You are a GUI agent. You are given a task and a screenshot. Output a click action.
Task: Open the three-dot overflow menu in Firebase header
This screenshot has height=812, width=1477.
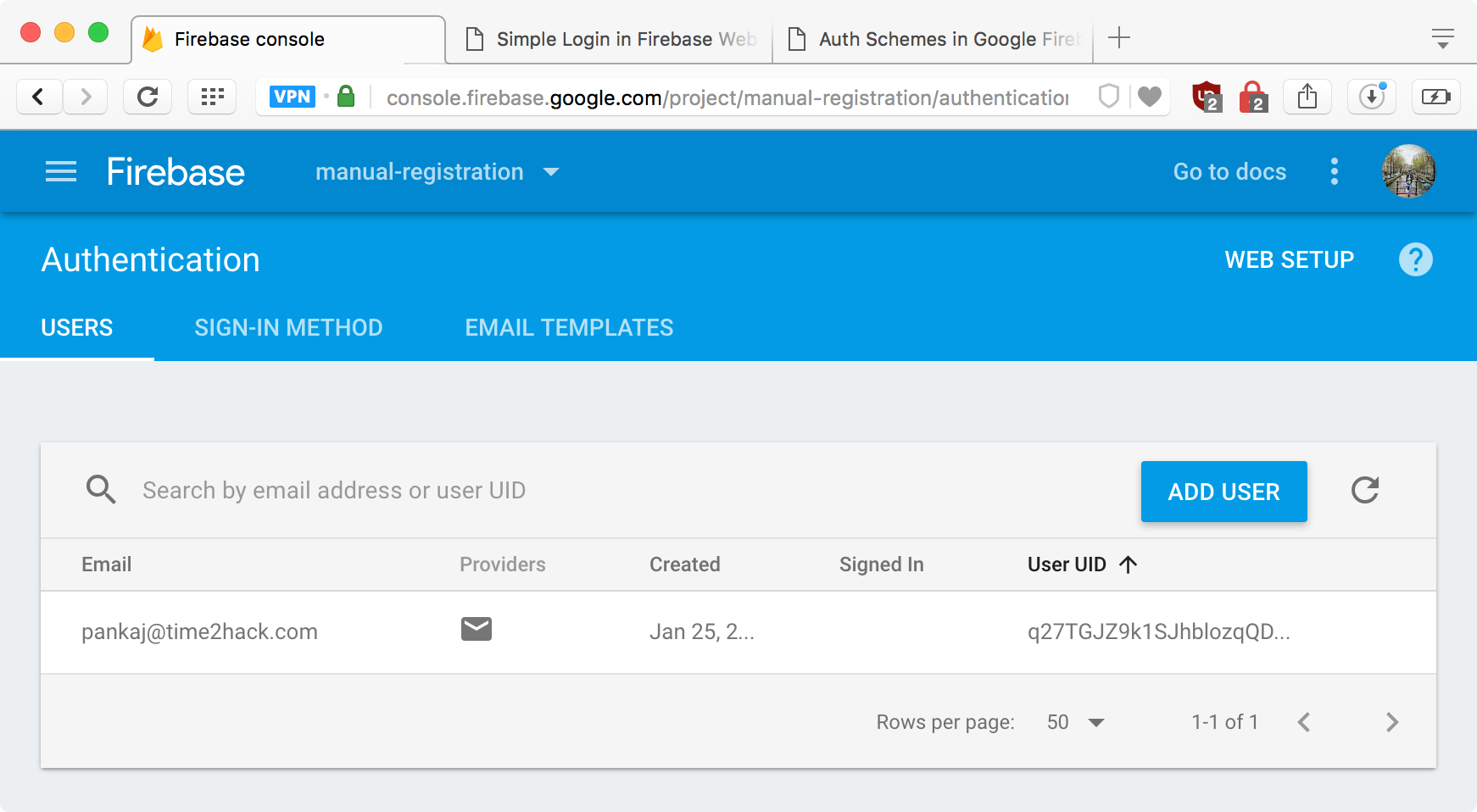pos(1335,171)
